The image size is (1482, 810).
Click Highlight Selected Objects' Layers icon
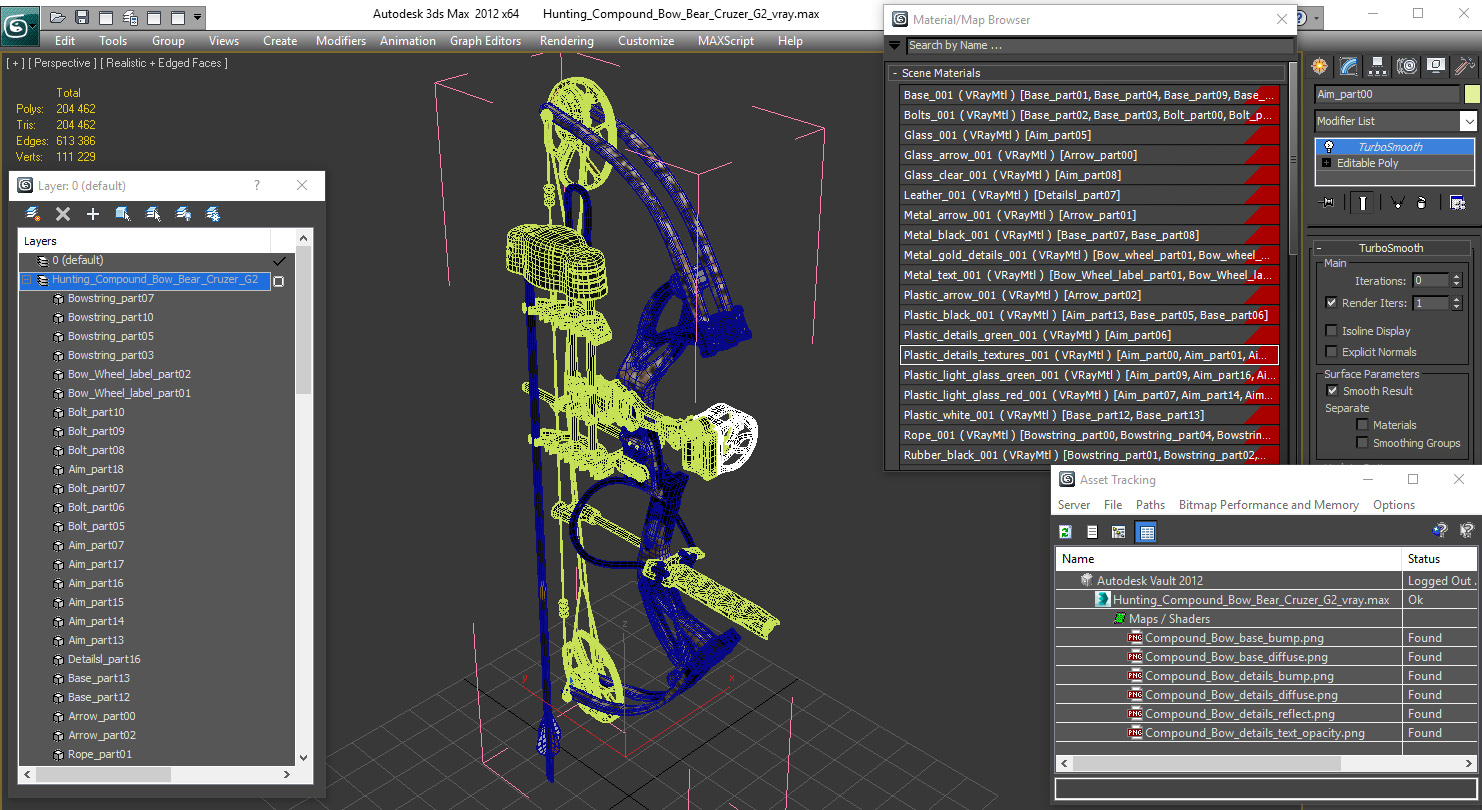[153, 214]
